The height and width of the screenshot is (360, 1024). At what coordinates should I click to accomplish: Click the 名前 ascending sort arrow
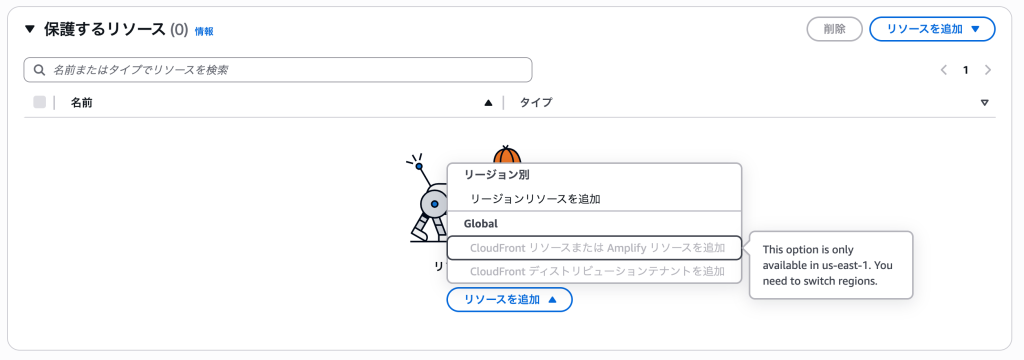[x=488, y=103]
